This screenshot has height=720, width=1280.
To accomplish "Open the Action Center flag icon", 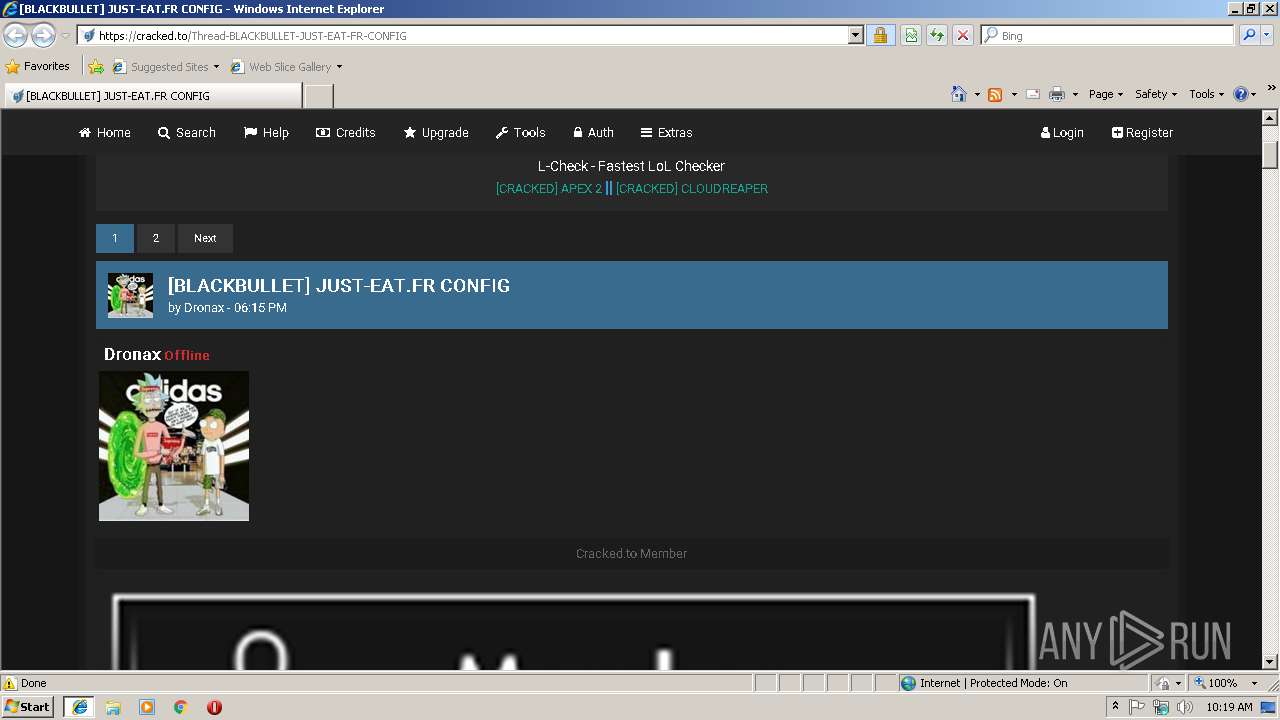I will coord(1137,707).
